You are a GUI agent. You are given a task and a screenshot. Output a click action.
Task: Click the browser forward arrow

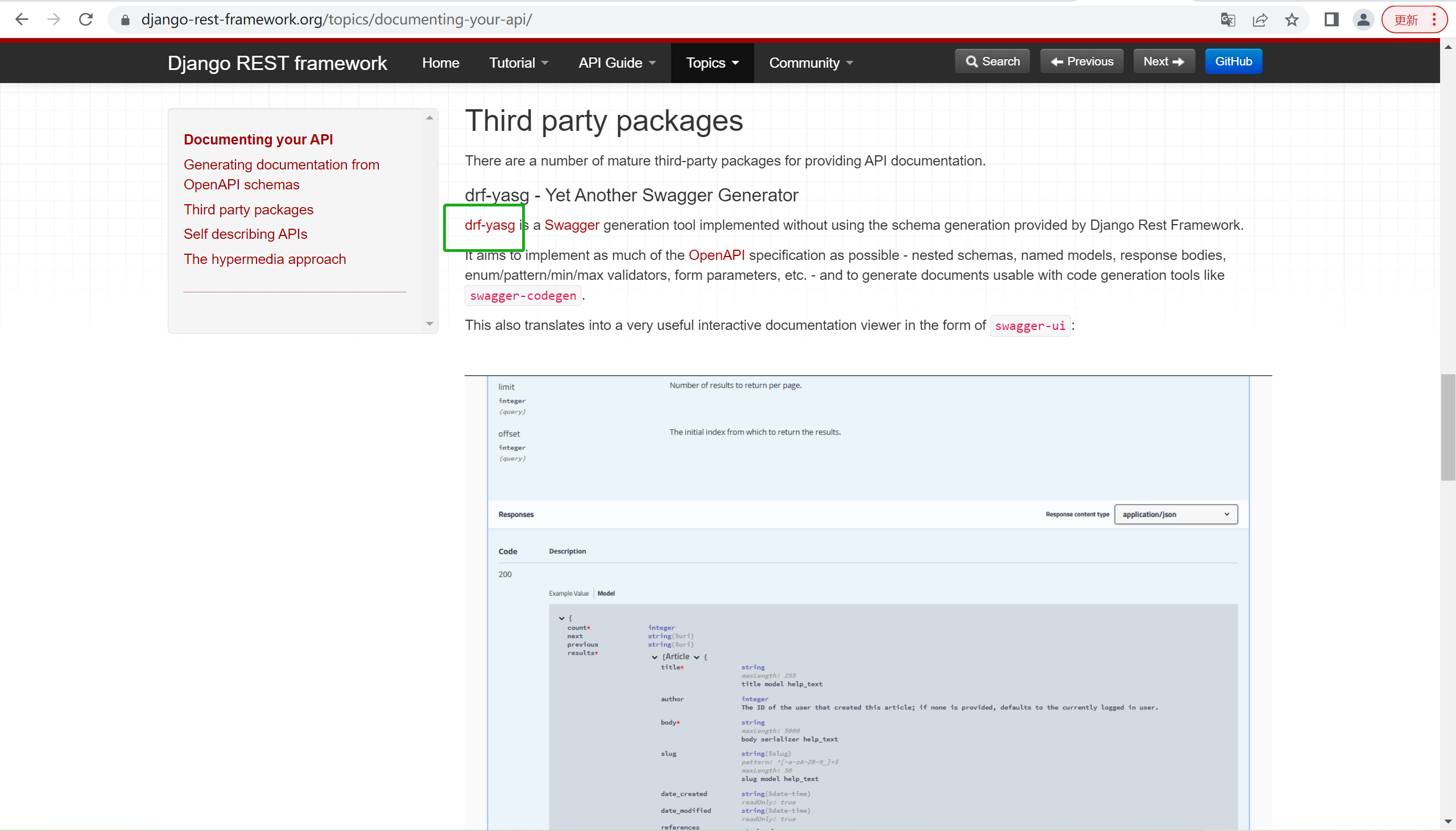click(x=53, y=19)
